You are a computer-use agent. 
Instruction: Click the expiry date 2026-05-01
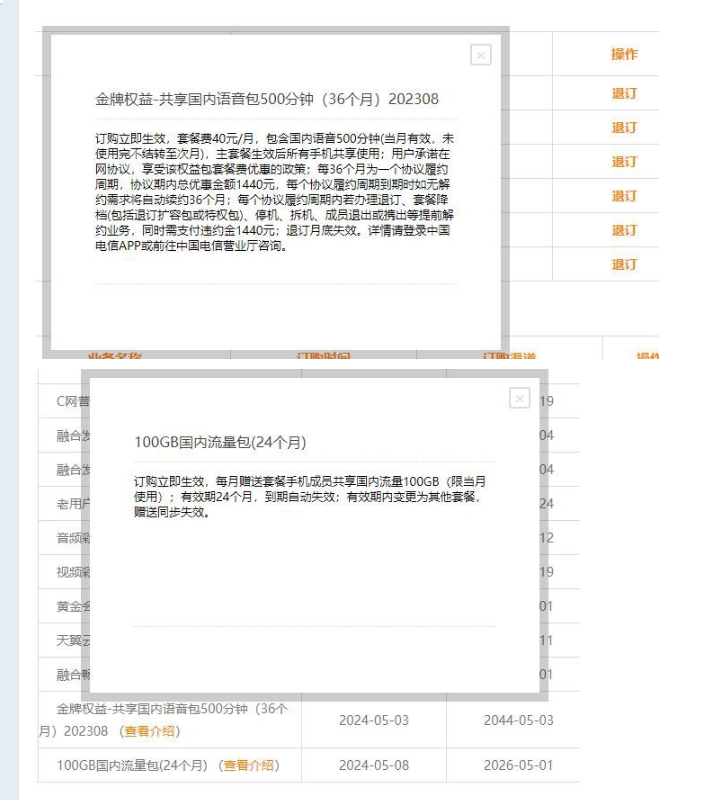(518, 765)
